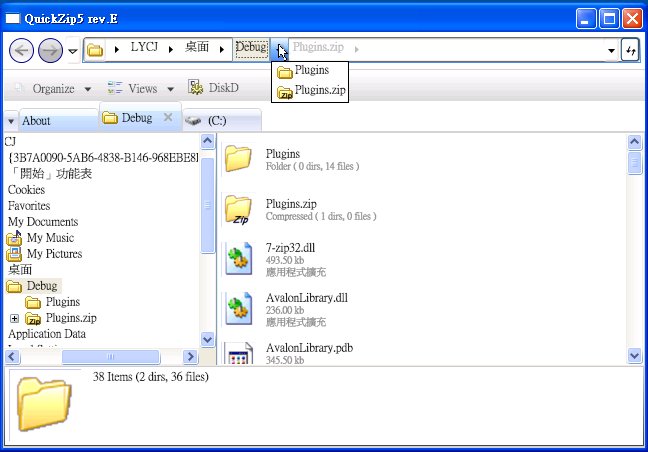Click the Plugins folder icon in file list
Image resolution: width=648 pixels, height=452 pixels.
(x=238, y=160)
